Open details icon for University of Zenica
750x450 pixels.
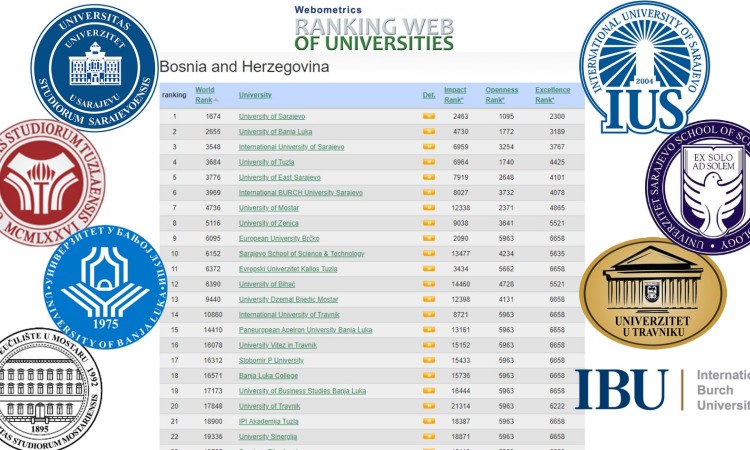[x=429, y=223]
